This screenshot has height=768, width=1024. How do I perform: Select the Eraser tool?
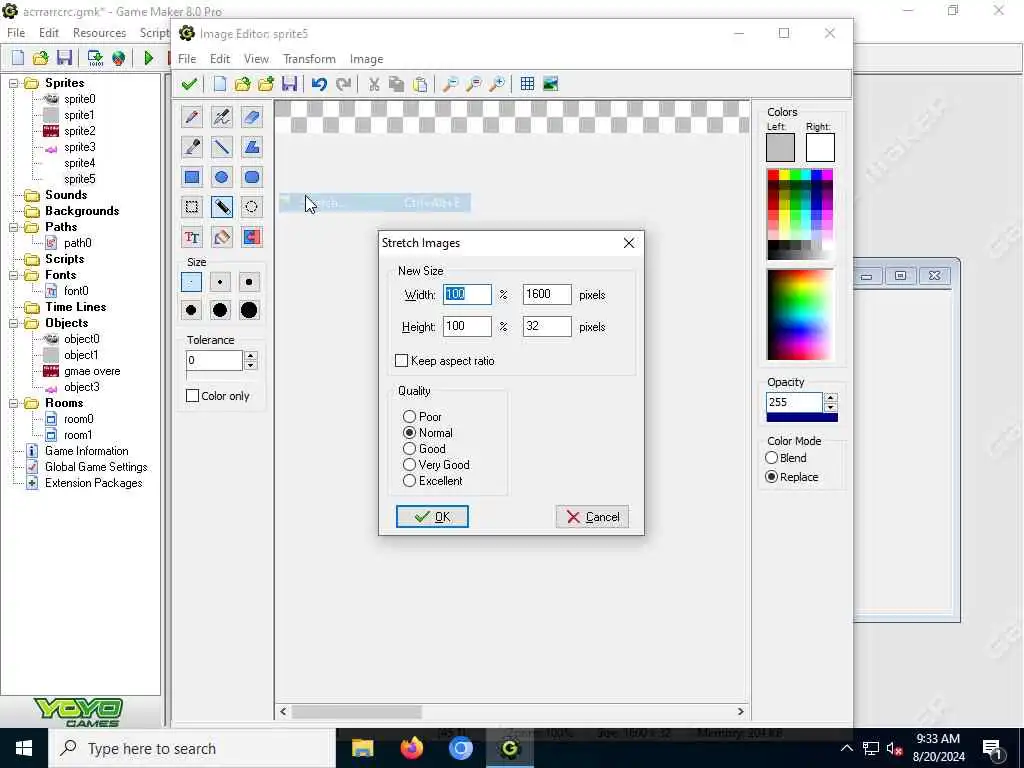tap(251, 117)
